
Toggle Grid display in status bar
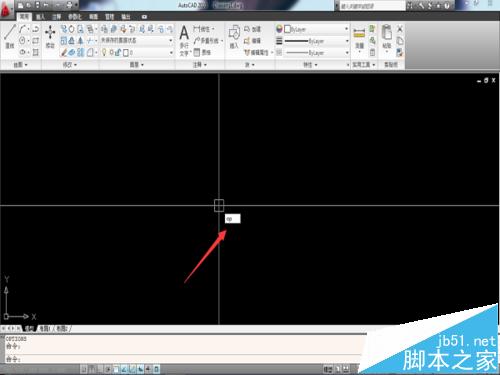click(x=91, y=369)
